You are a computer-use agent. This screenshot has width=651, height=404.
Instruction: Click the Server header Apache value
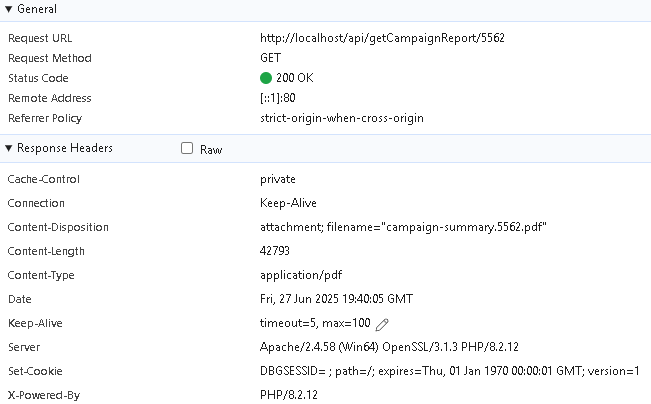tap(389, 347)
